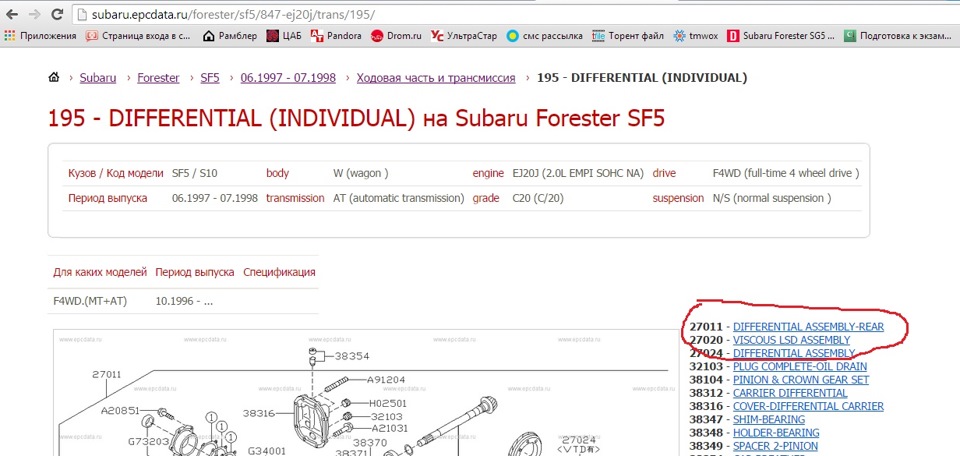Open the Subaru Forester SG5 bookmark
This screenshot has width=960, height=456.
[x=781, y=36]
